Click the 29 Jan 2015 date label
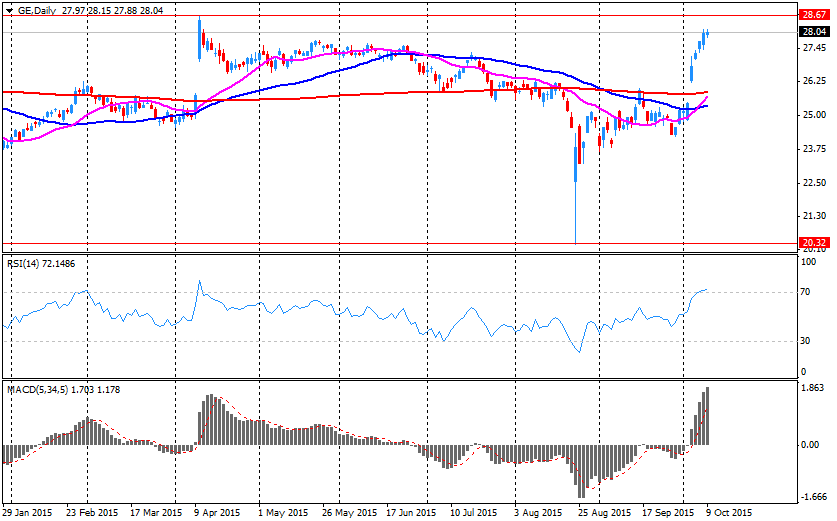Viewport: 837px width, 521px height. point(27,512)
